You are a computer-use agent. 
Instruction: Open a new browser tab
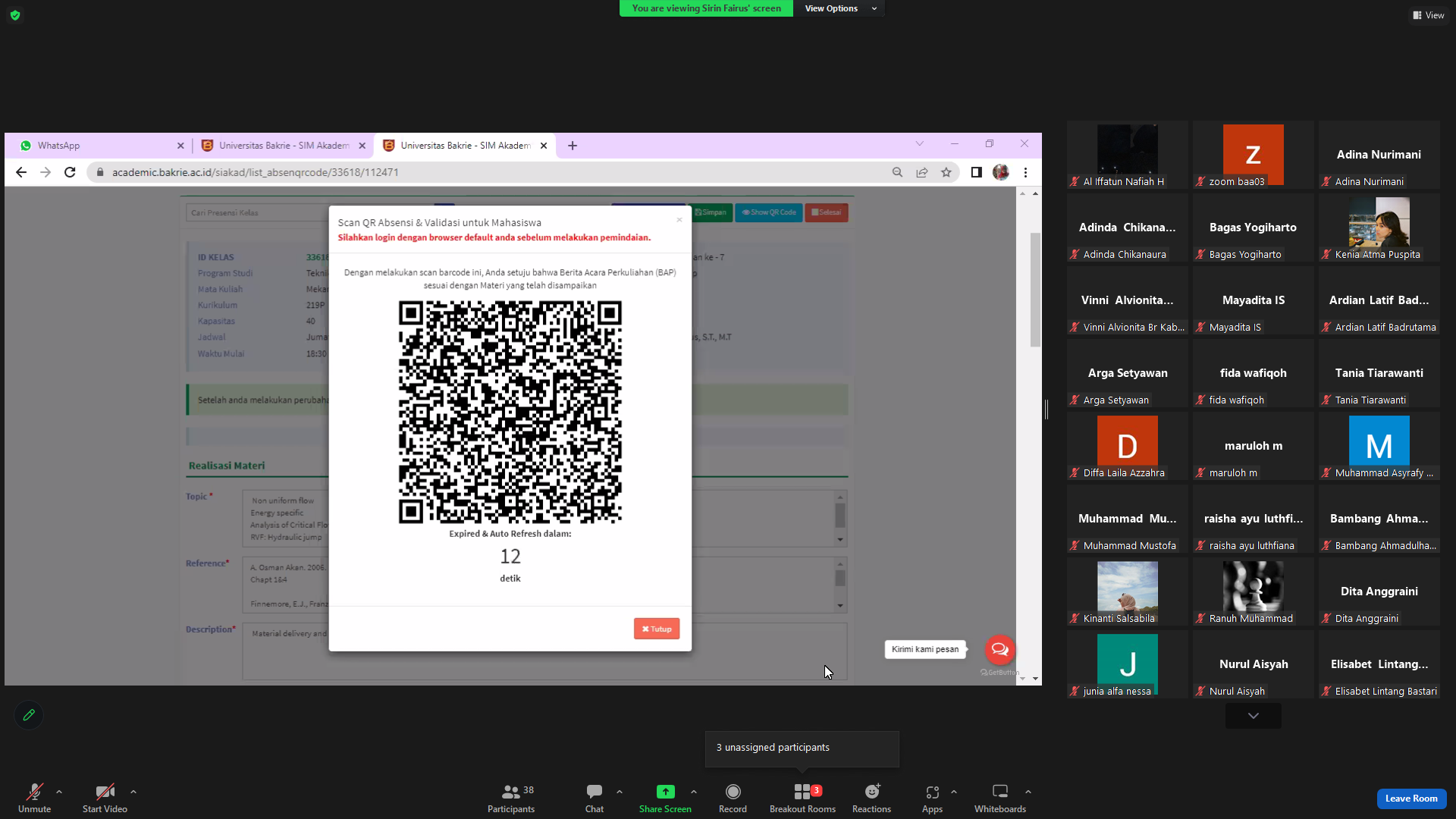pos(573,146)
